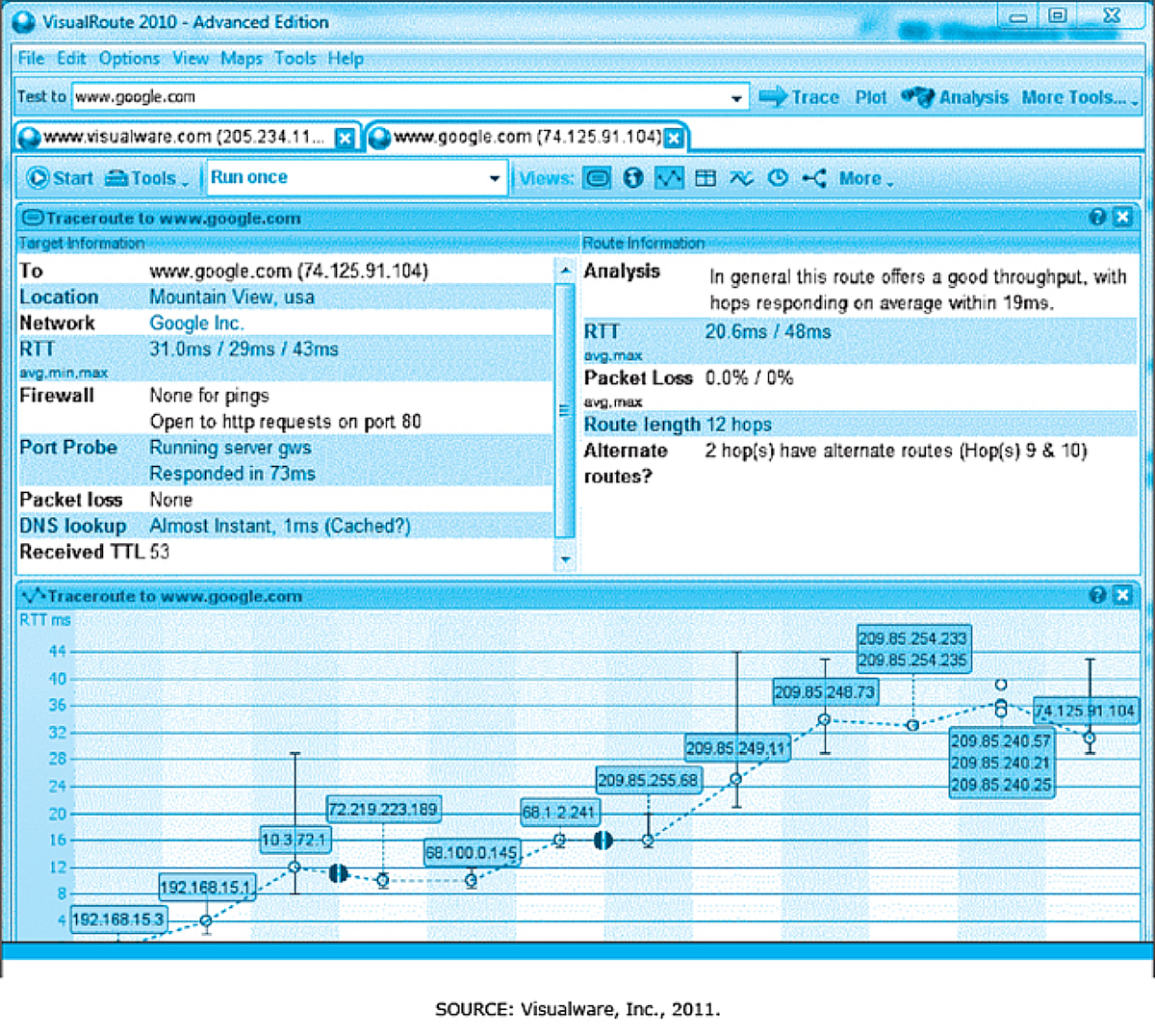This screenshot has width=1155, height=1036.
Task: Click the Firewall None for pings text
Action: coord(209,396)
